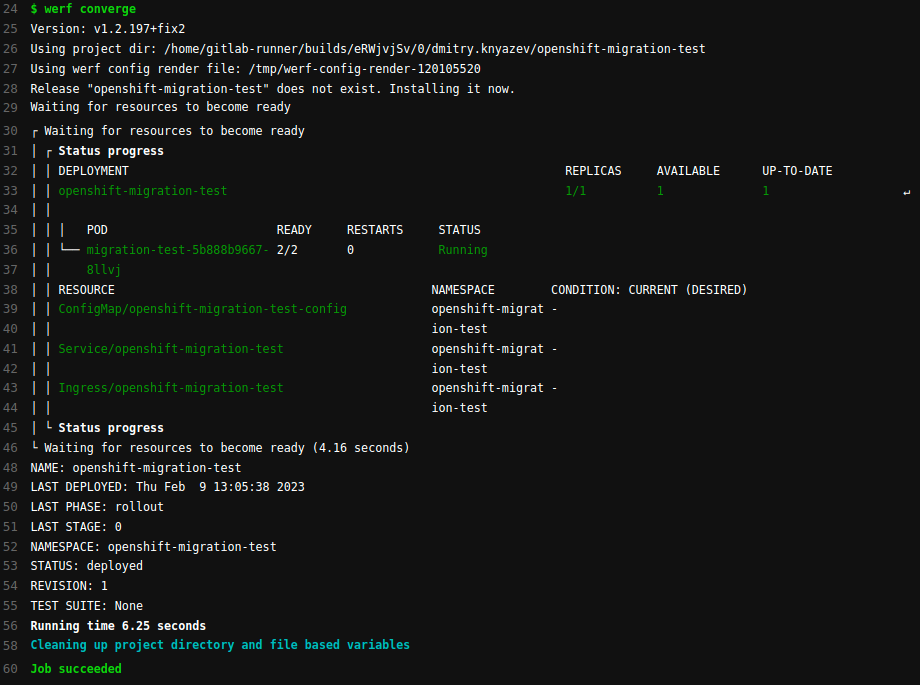
Task: Click line number 25 for the version line
Action: click(x=10, y=29)
